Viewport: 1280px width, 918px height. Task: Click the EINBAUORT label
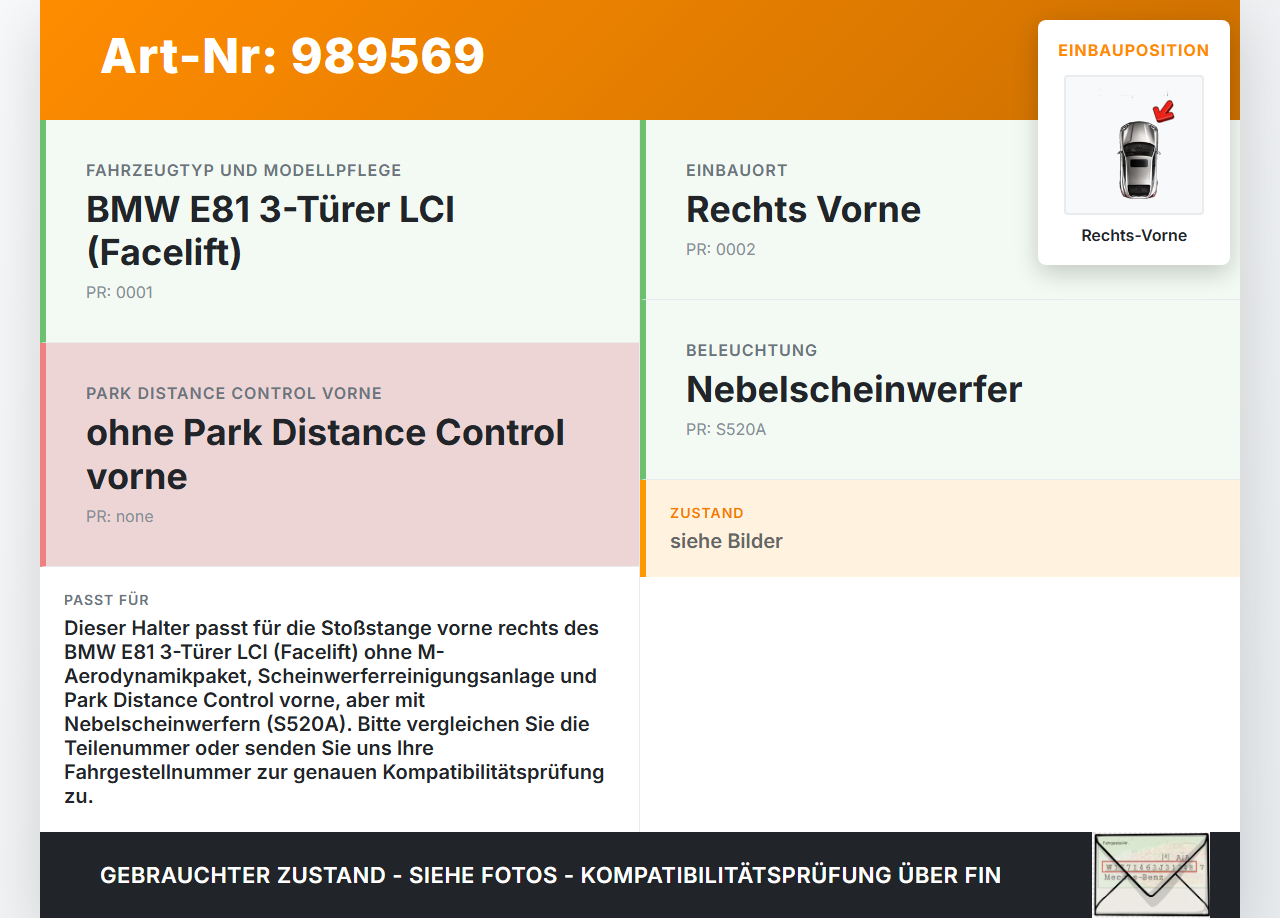(x=737, y=171)
